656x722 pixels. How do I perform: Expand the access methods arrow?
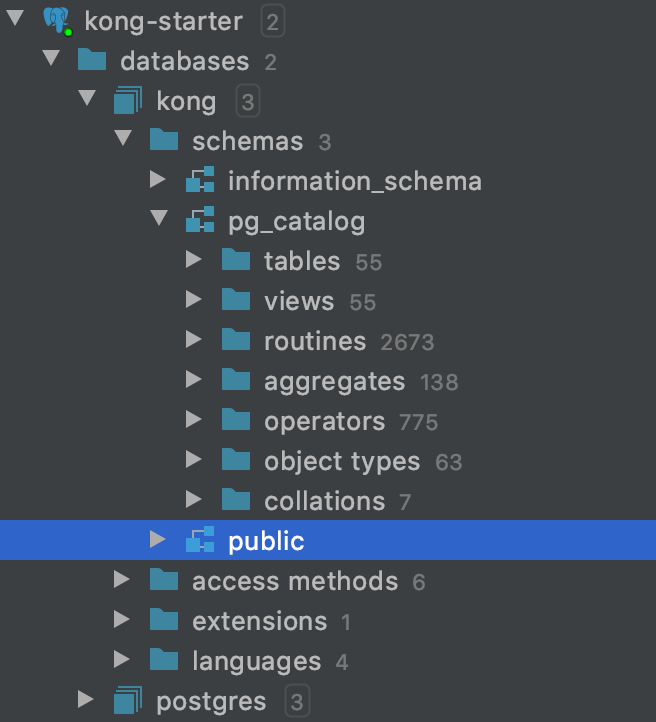122,579
